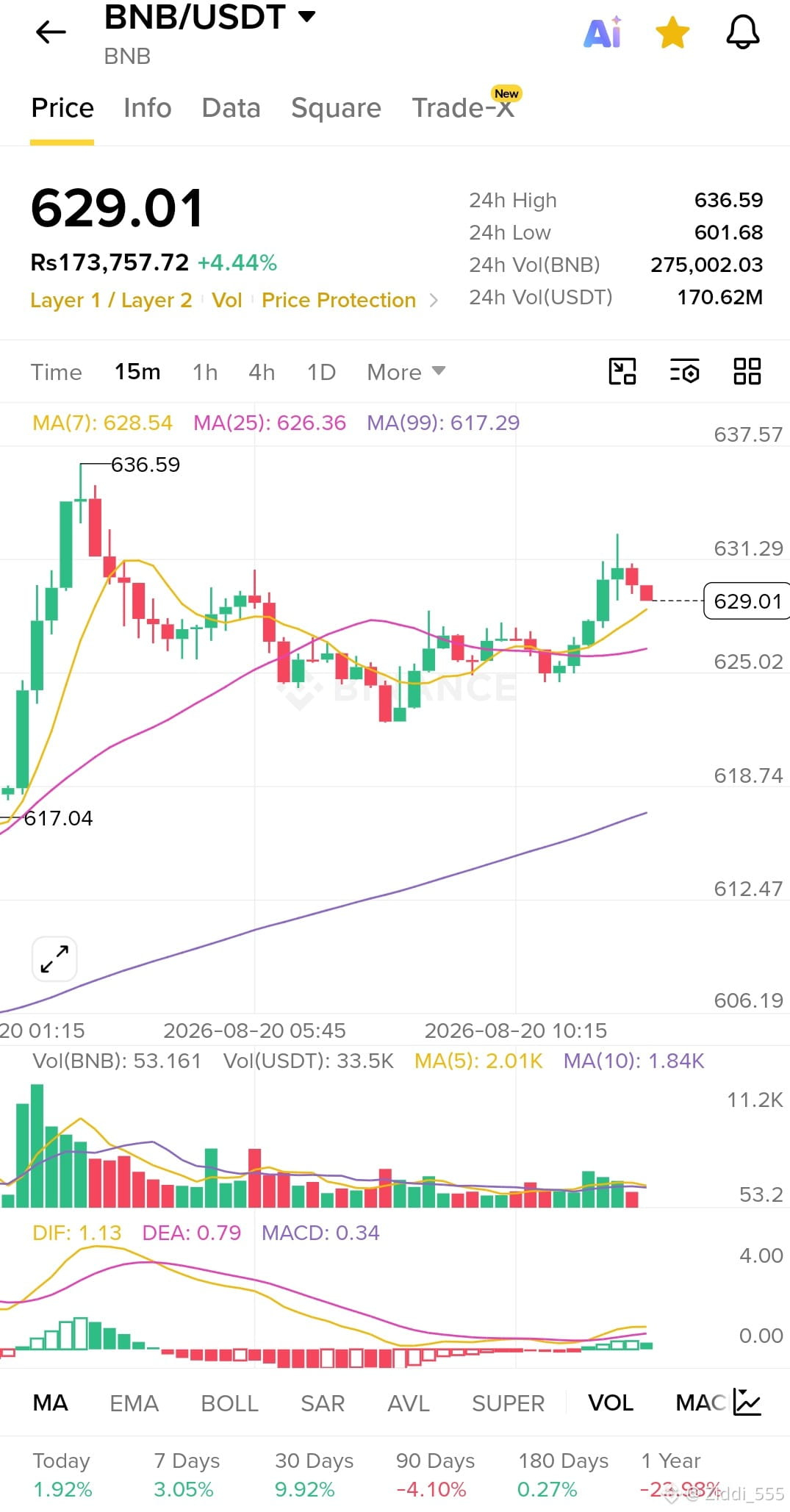The width and height of the screenshot is (790, 1512).
Task: Toggle the SUPER indicator
Action: pos(508,1402)
